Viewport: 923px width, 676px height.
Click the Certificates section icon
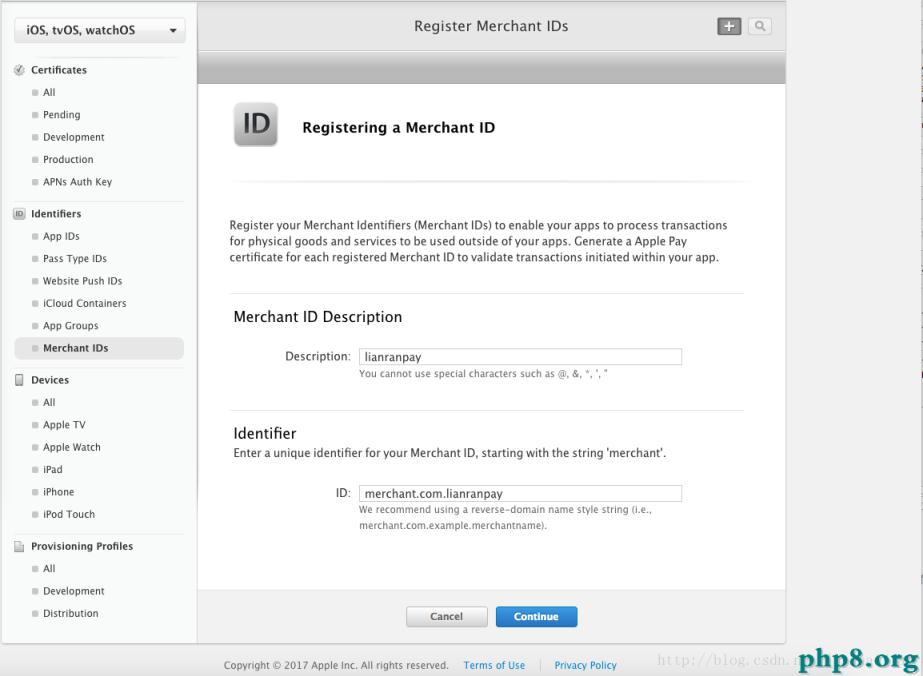20,70
